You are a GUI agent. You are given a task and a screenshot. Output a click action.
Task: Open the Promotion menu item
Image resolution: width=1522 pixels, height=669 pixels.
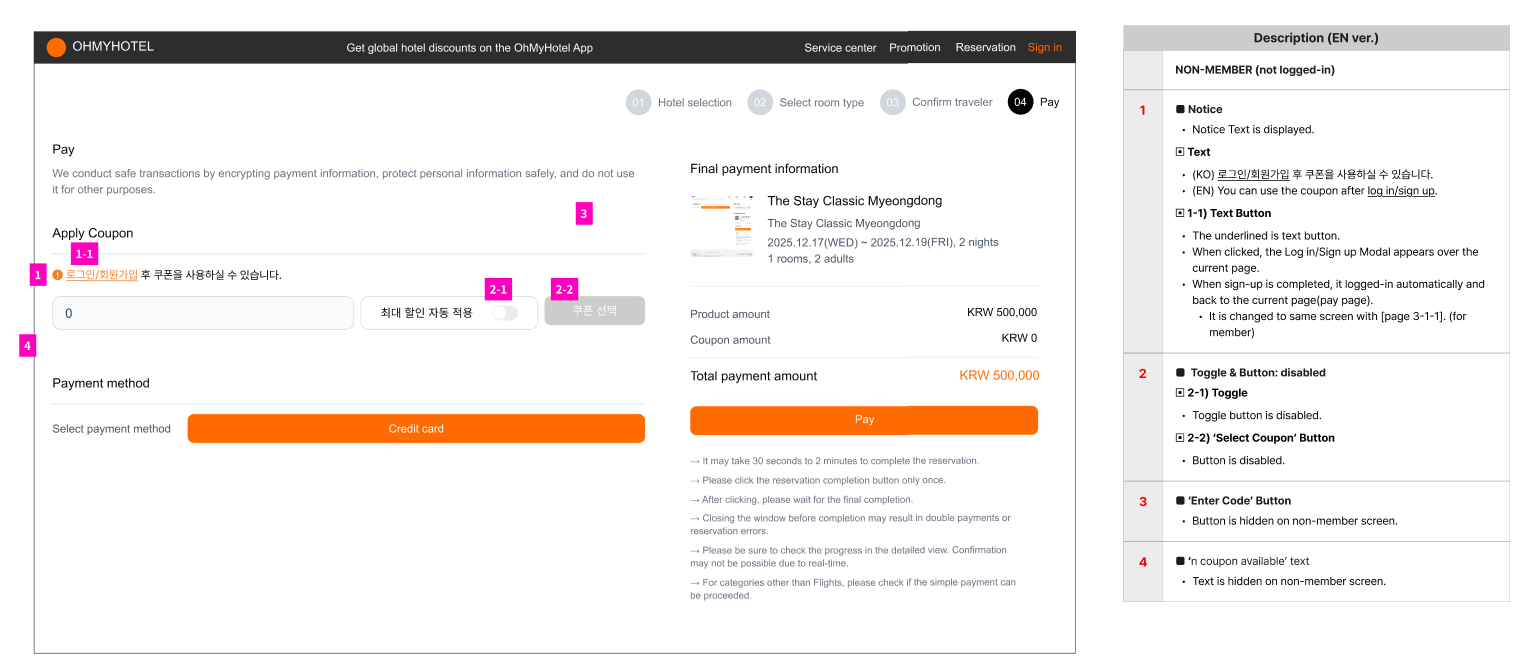pos(915,48)
